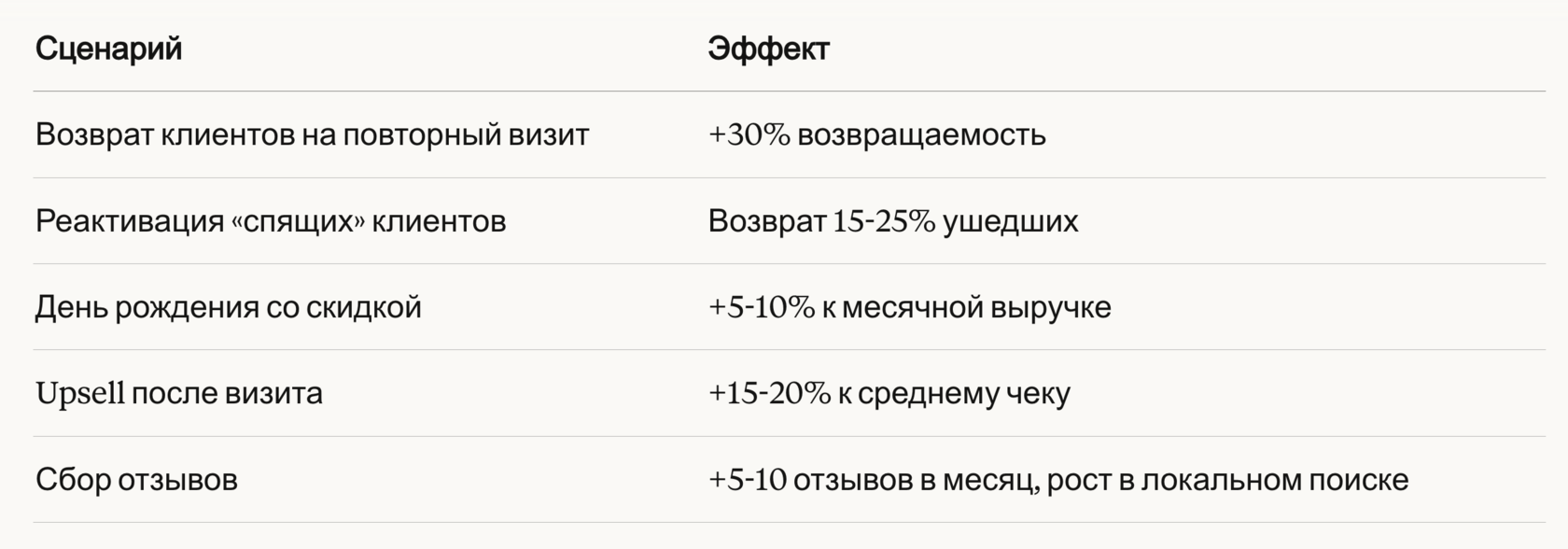This screenshot has height=549, width=1568.
Task: Click the +30% figure
Action: pos(749,134)
